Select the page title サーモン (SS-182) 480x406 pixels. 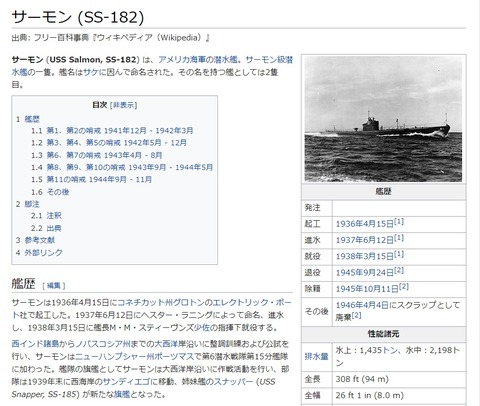click(78, 17)
